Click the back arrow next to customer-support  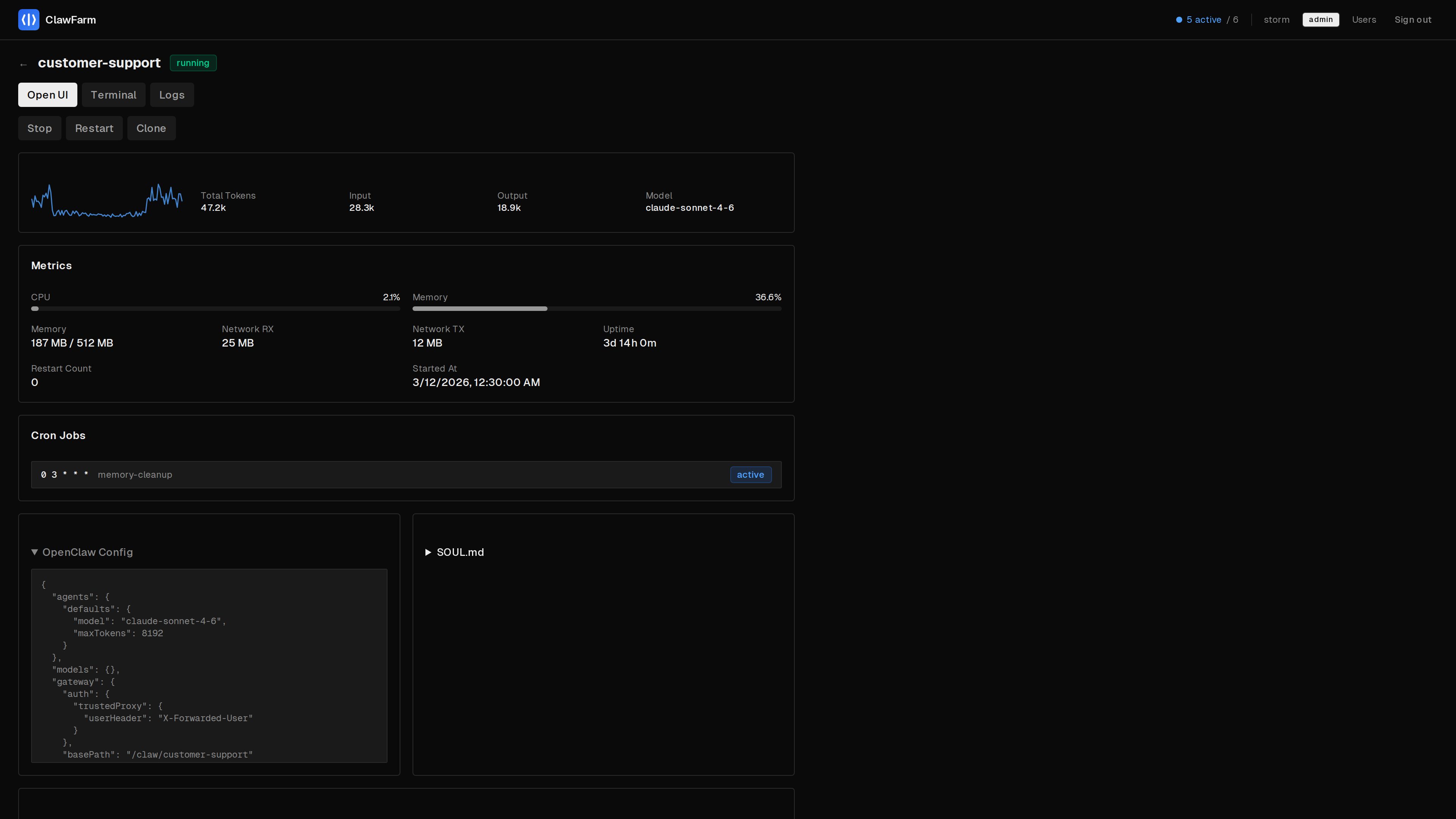pos(23,64)
